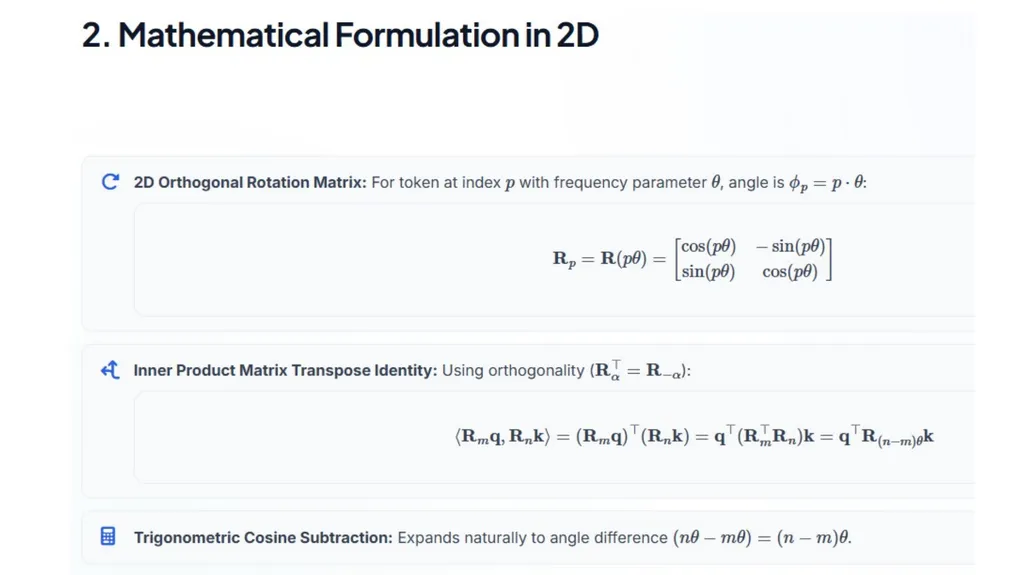Click the cos(pθ) entry in second matrix row
1024x575 pixels.
tap(790, 271)
